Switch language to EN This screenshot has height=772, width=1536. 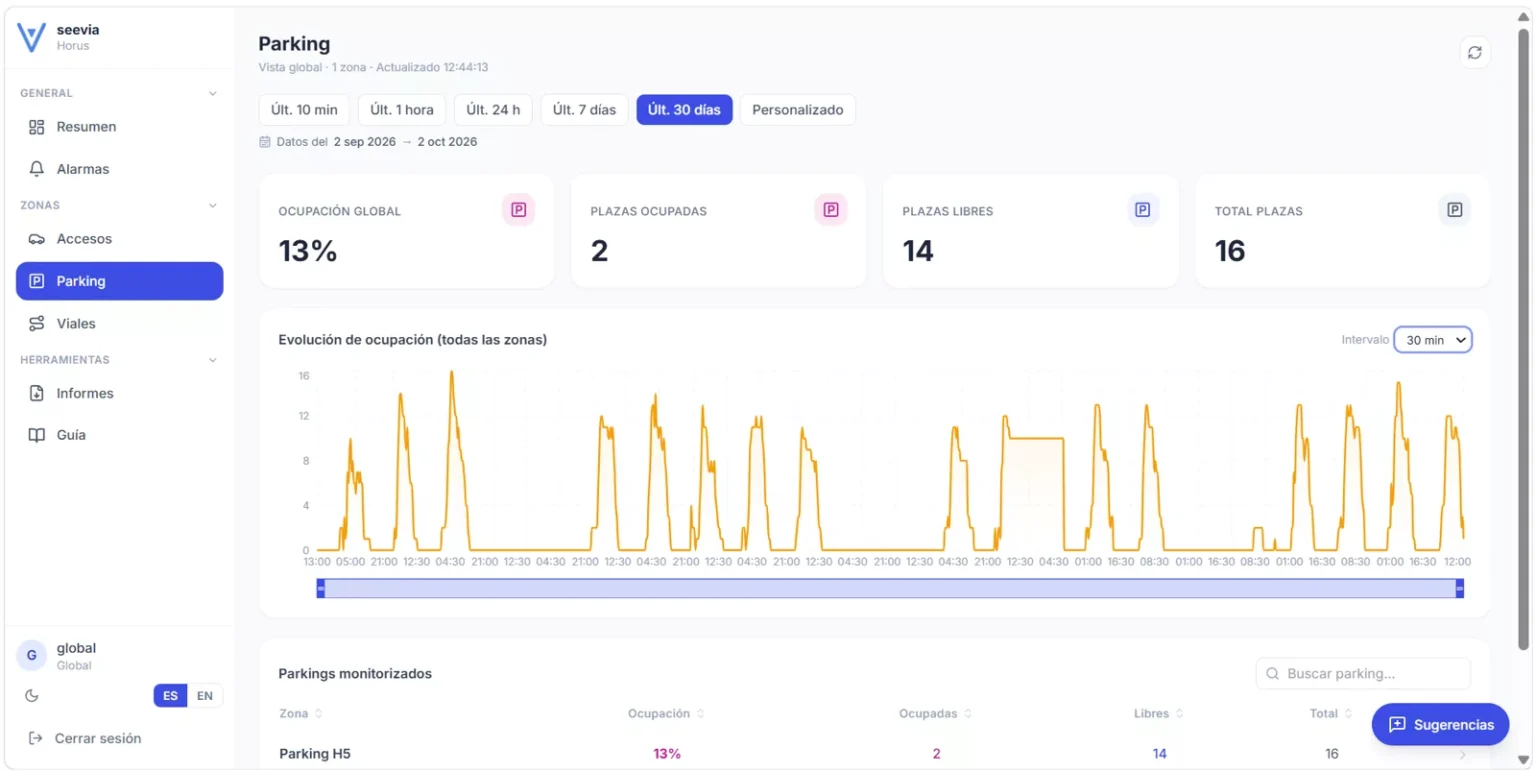(x=205, y=696)
